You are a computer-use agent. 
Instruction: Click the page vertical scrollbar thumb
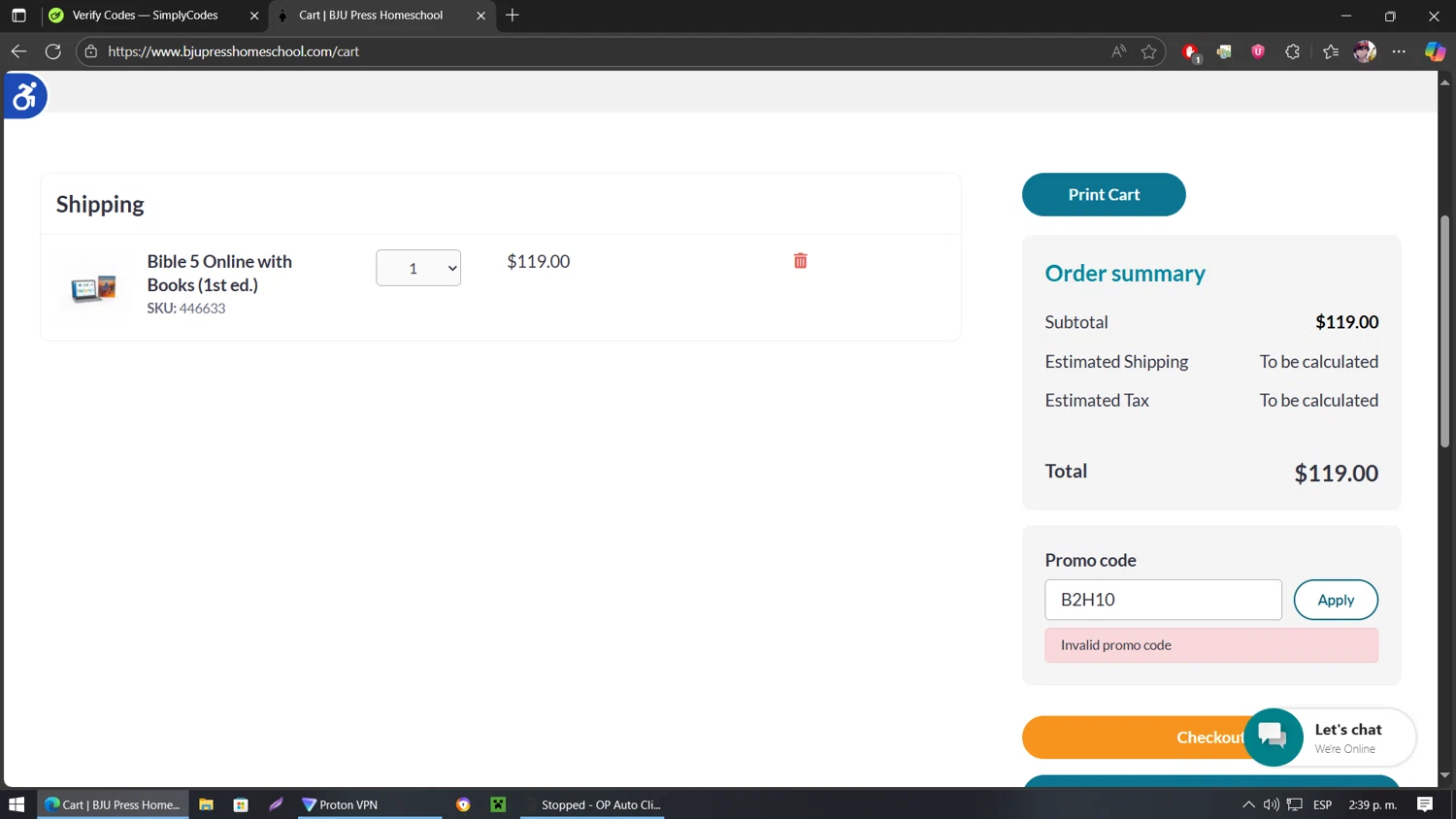tap(1444, 331)
